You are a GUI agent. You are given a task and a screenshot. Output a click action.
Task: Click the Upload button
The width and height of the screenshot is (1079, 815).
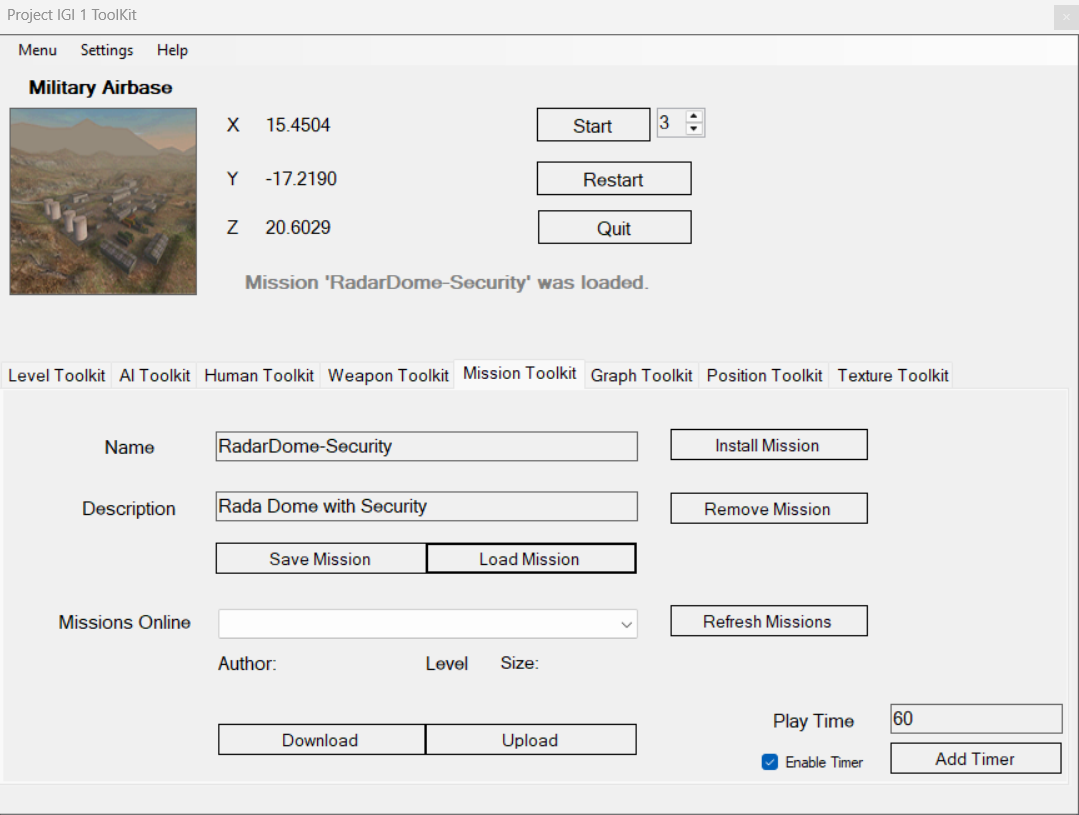point(531,739)
